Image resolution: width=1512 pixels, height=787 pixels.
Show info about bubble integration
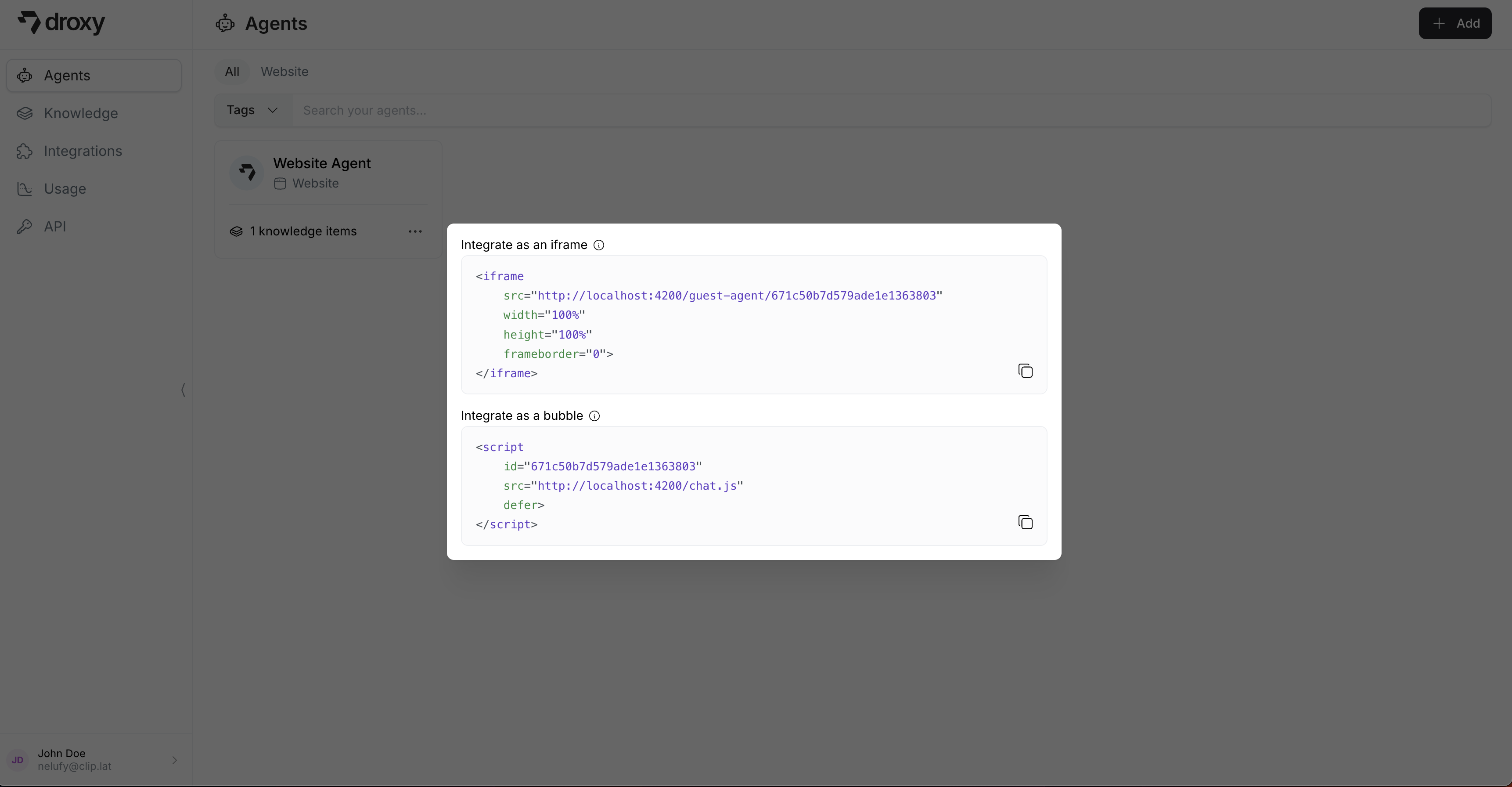594,416
